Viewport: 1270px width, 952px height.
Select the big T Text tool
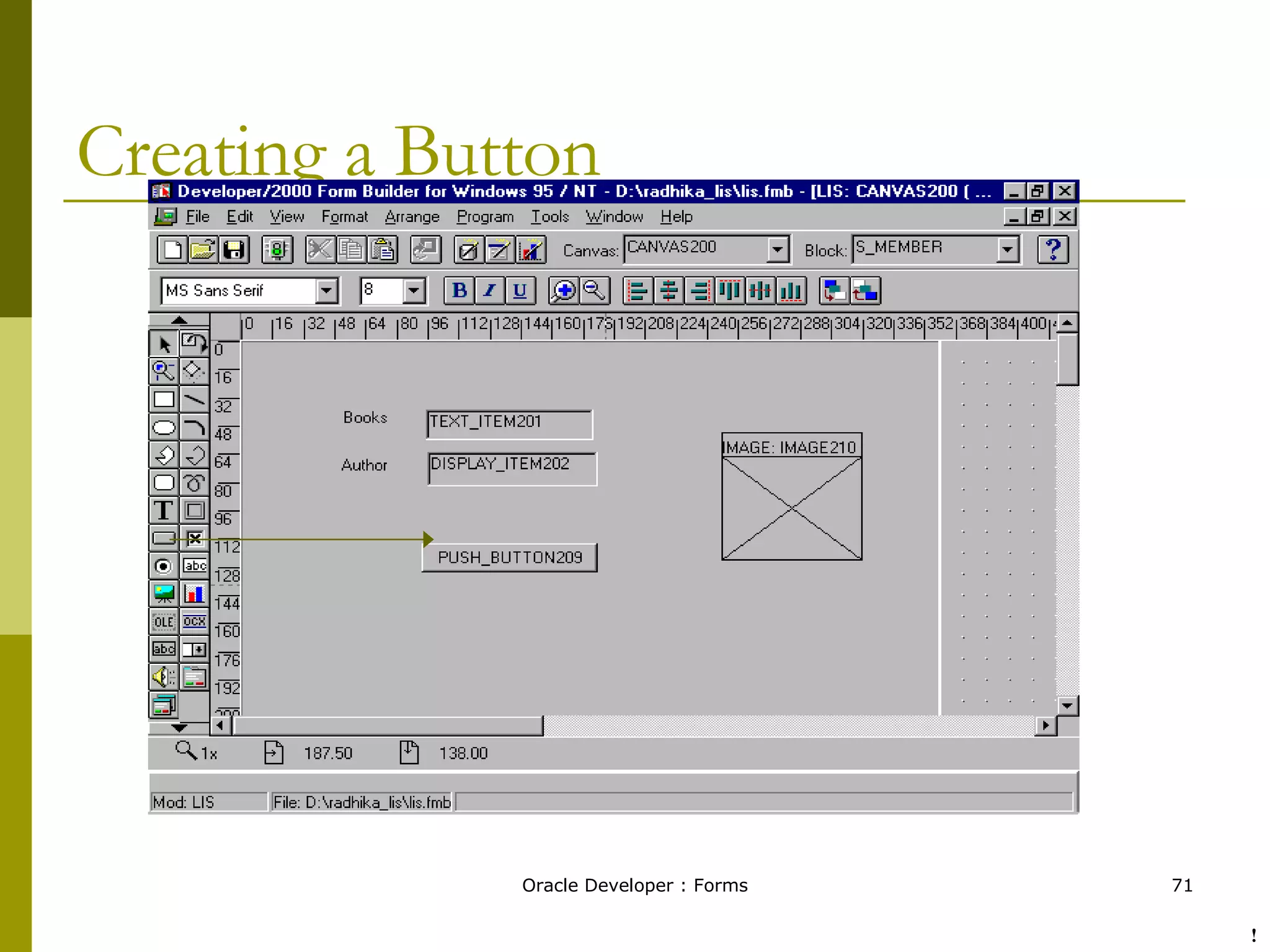pos(164,511)
